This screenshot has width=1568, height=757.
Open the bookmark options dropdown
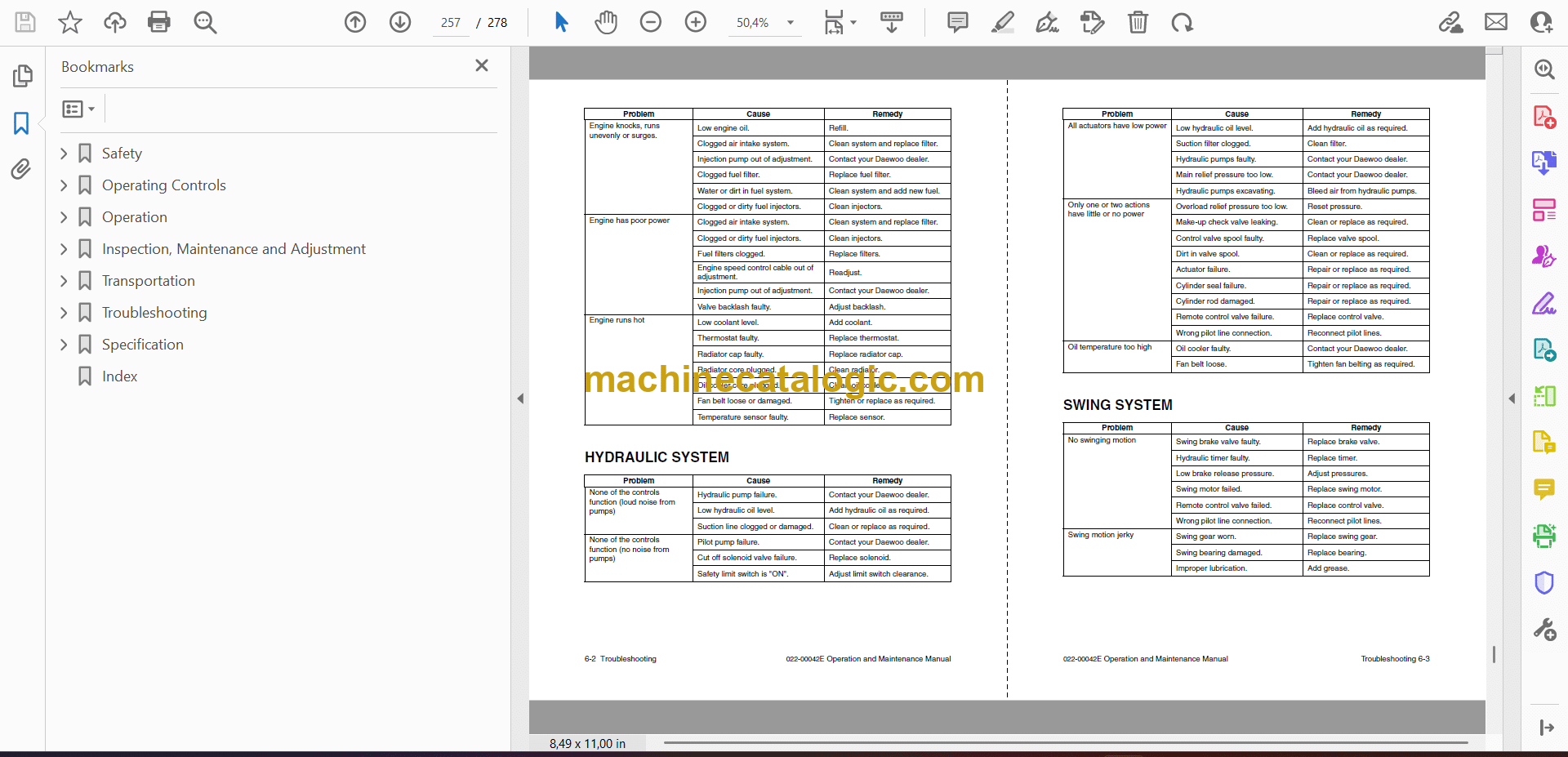pyautogui.click(x=78, y=109)
